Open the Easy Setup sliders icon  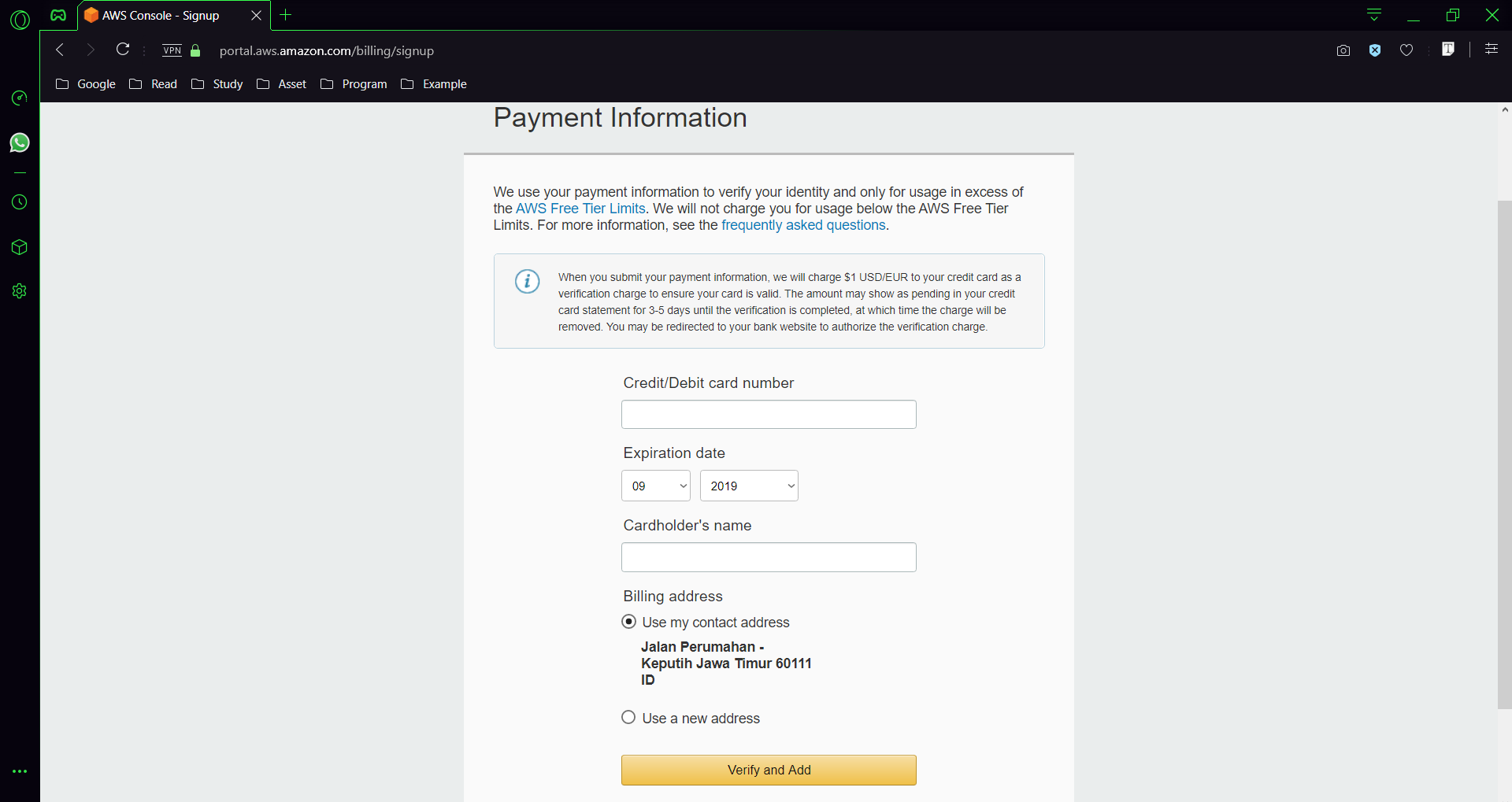[1492, 49]
